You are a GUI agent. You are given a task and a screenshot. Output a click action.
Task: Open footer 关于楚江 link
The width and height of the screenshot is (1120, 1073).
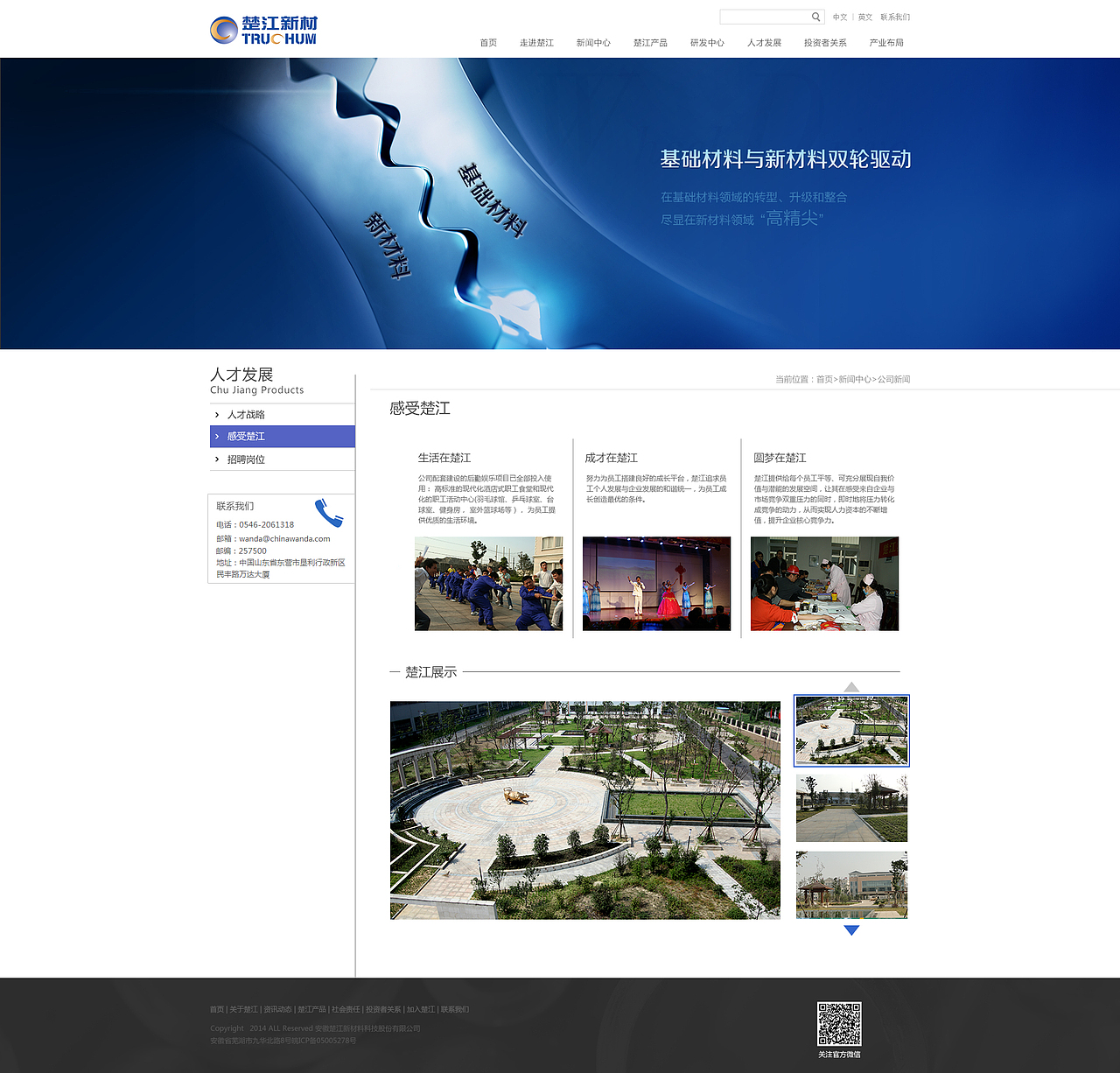coord(244,1009)
